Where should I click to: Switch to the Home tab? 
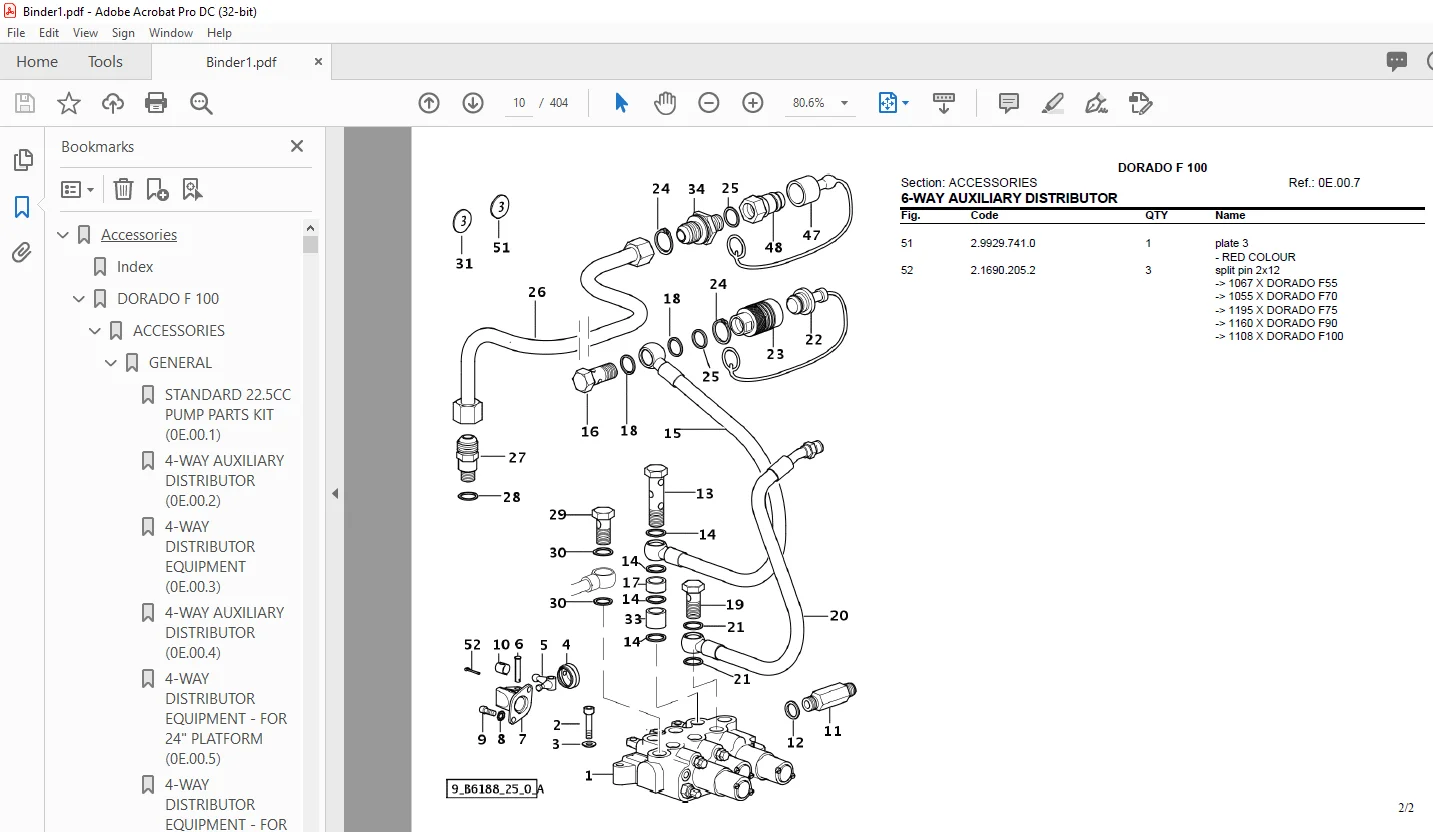click(x=37, y=61)
